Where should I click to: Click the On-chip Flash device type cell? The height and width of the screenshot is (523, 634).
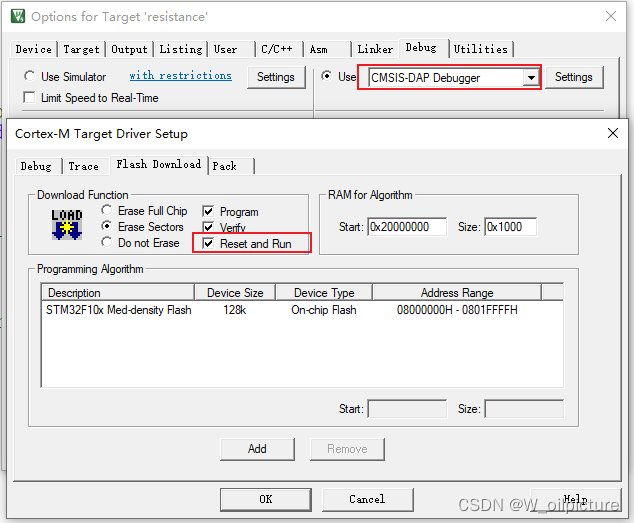click(324, 310)
